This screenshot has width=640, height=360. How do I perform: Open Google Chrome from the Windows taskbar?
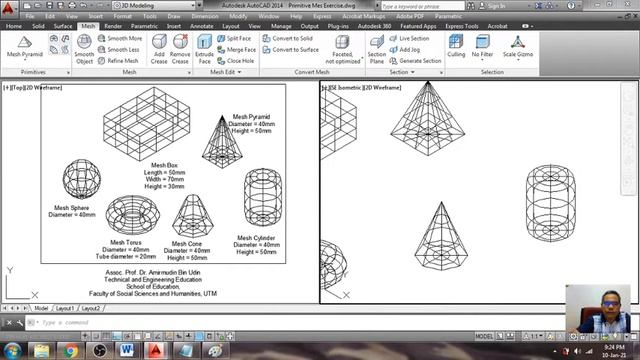pyautogui.click(x=70, y=351)
